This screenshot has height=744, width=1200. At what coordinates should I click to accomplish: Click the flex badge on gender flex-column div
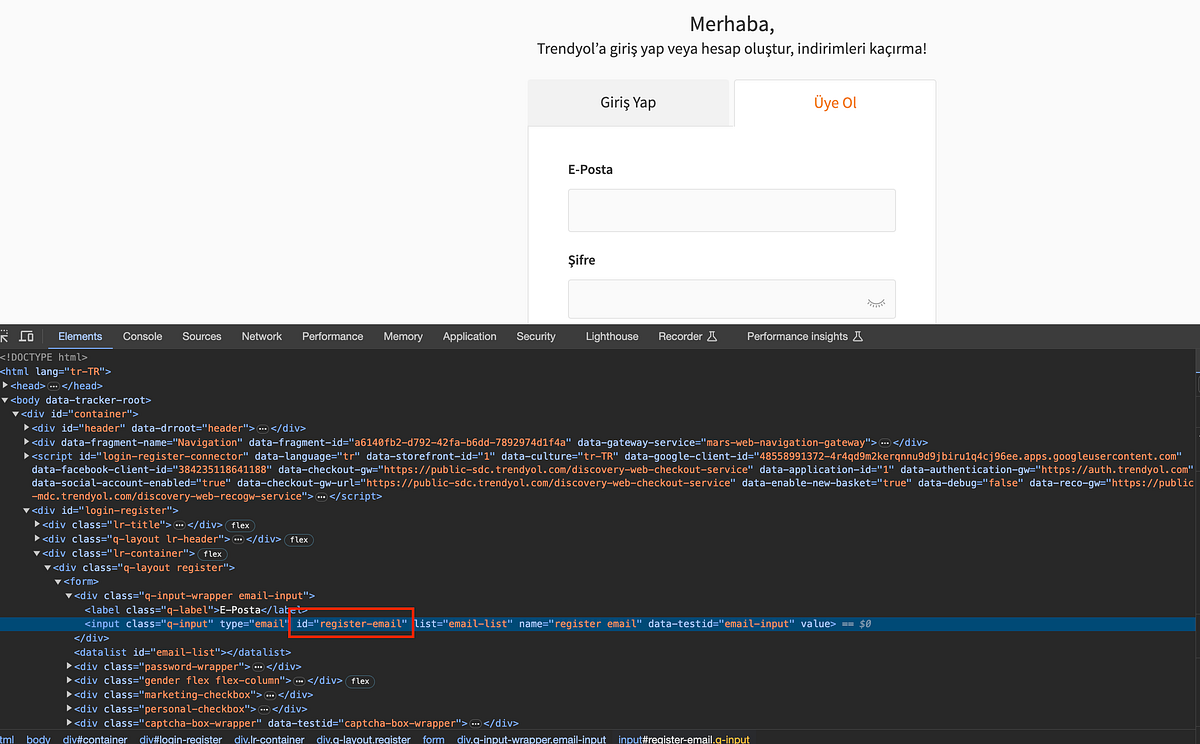coord(360,681)
